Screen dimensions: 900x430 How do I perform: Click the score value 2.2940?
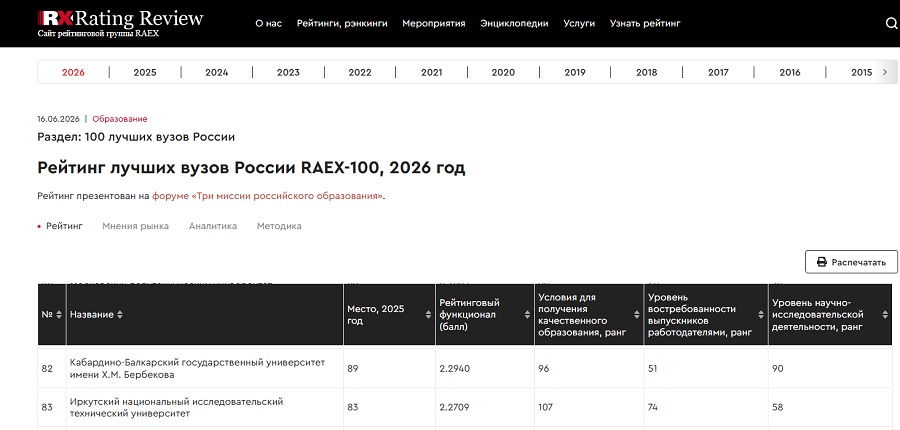pyautogui.click(x=455, y=369)
